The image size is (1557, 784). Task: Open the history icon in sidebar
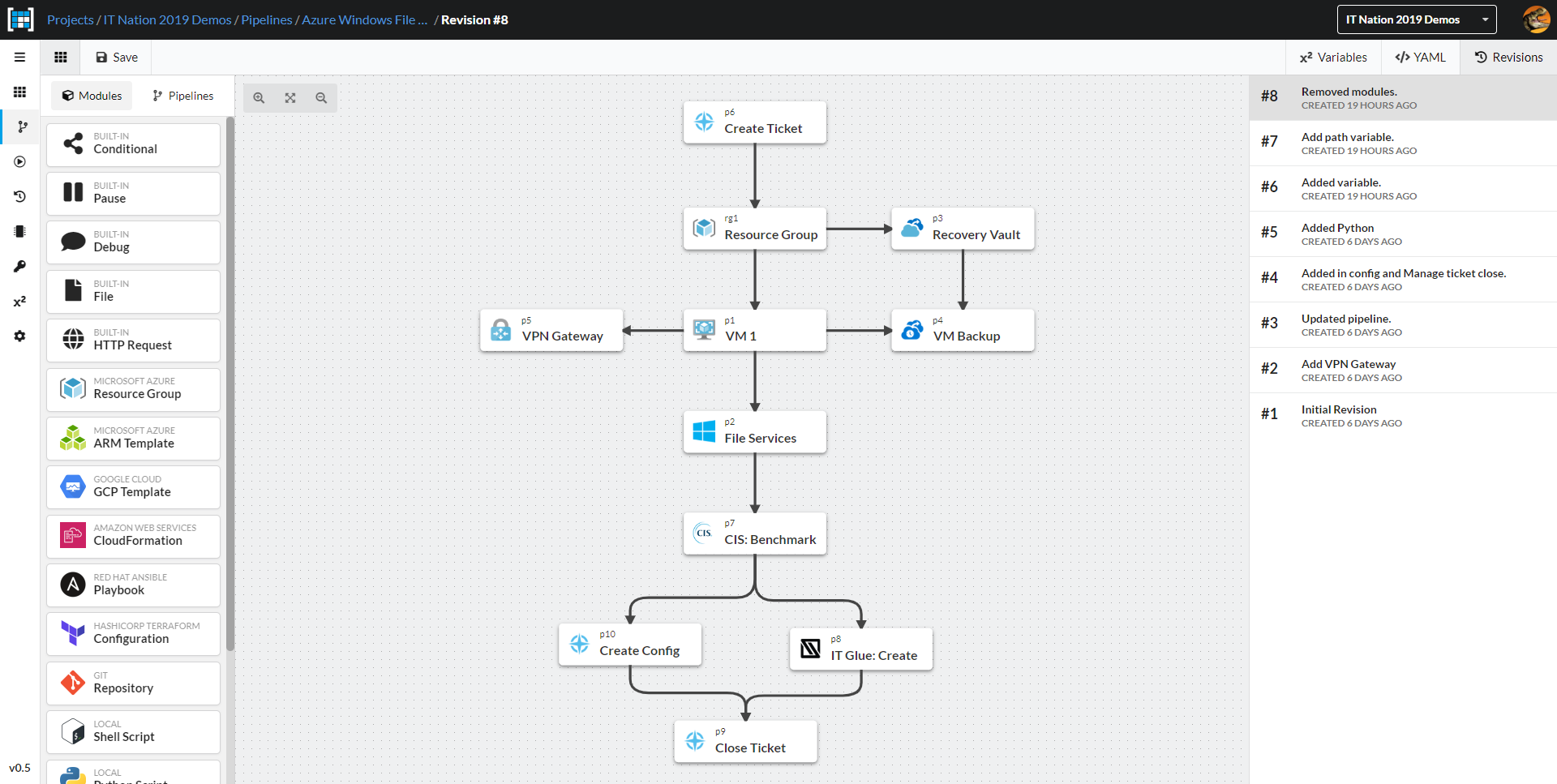(x=19, y=197)
